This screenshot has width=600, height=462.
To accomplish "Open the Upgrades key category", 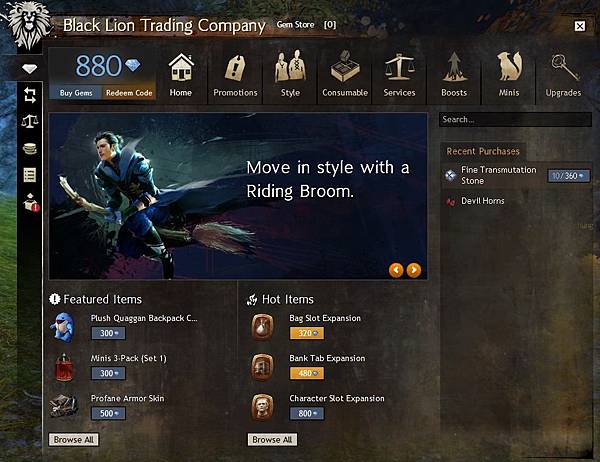I will [x=563, y=75].
